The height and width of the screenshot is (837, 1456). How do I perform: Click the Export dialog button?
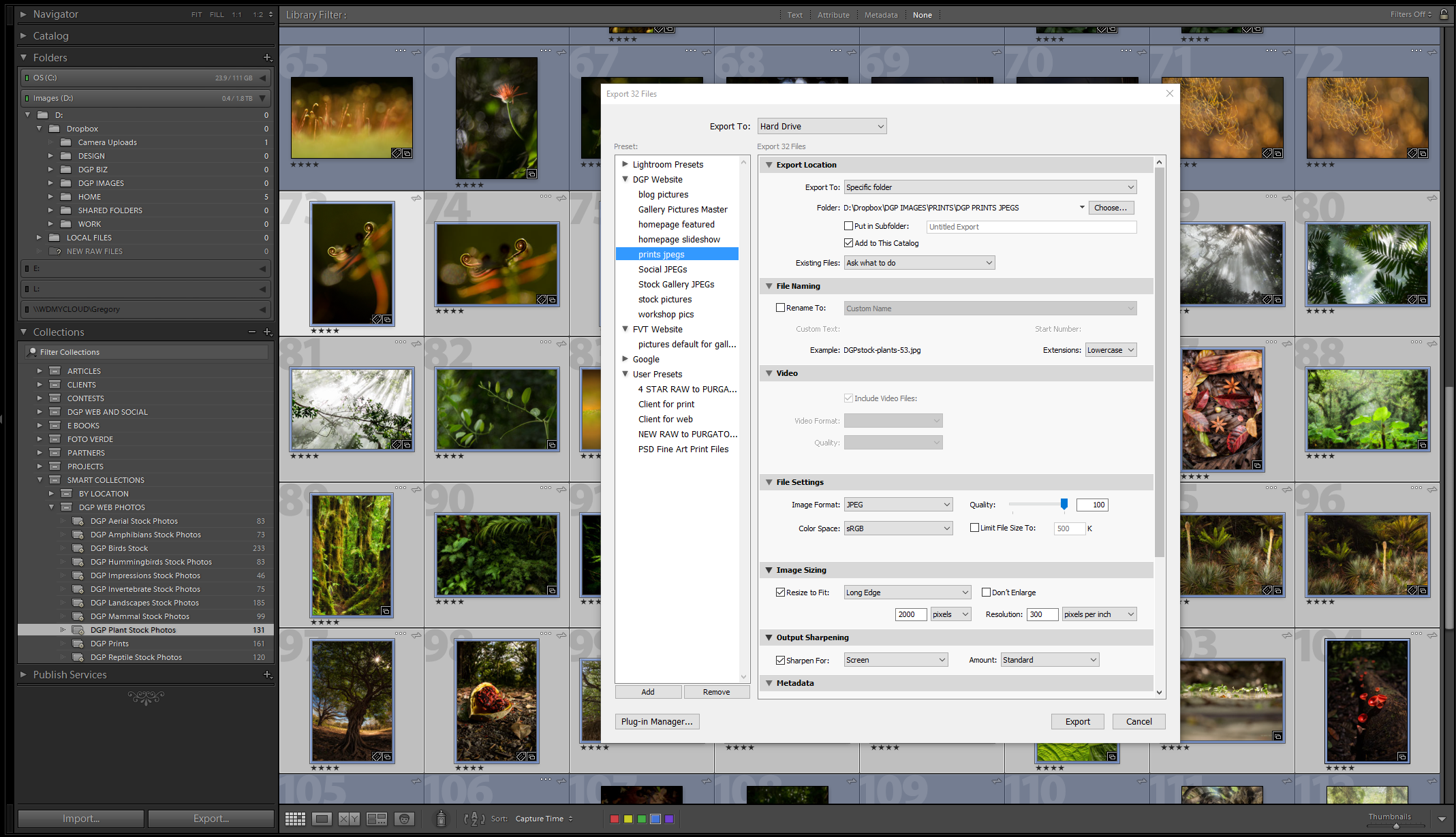[1077, 721]
